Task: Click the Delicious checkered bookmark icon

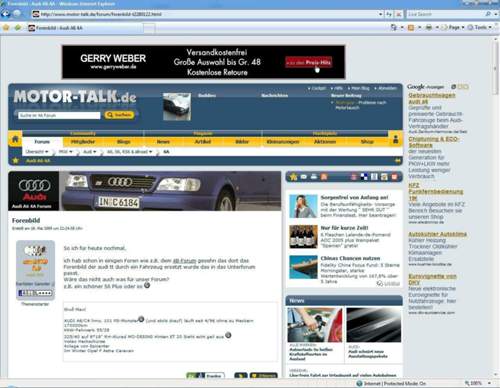Action: (364, 177)
